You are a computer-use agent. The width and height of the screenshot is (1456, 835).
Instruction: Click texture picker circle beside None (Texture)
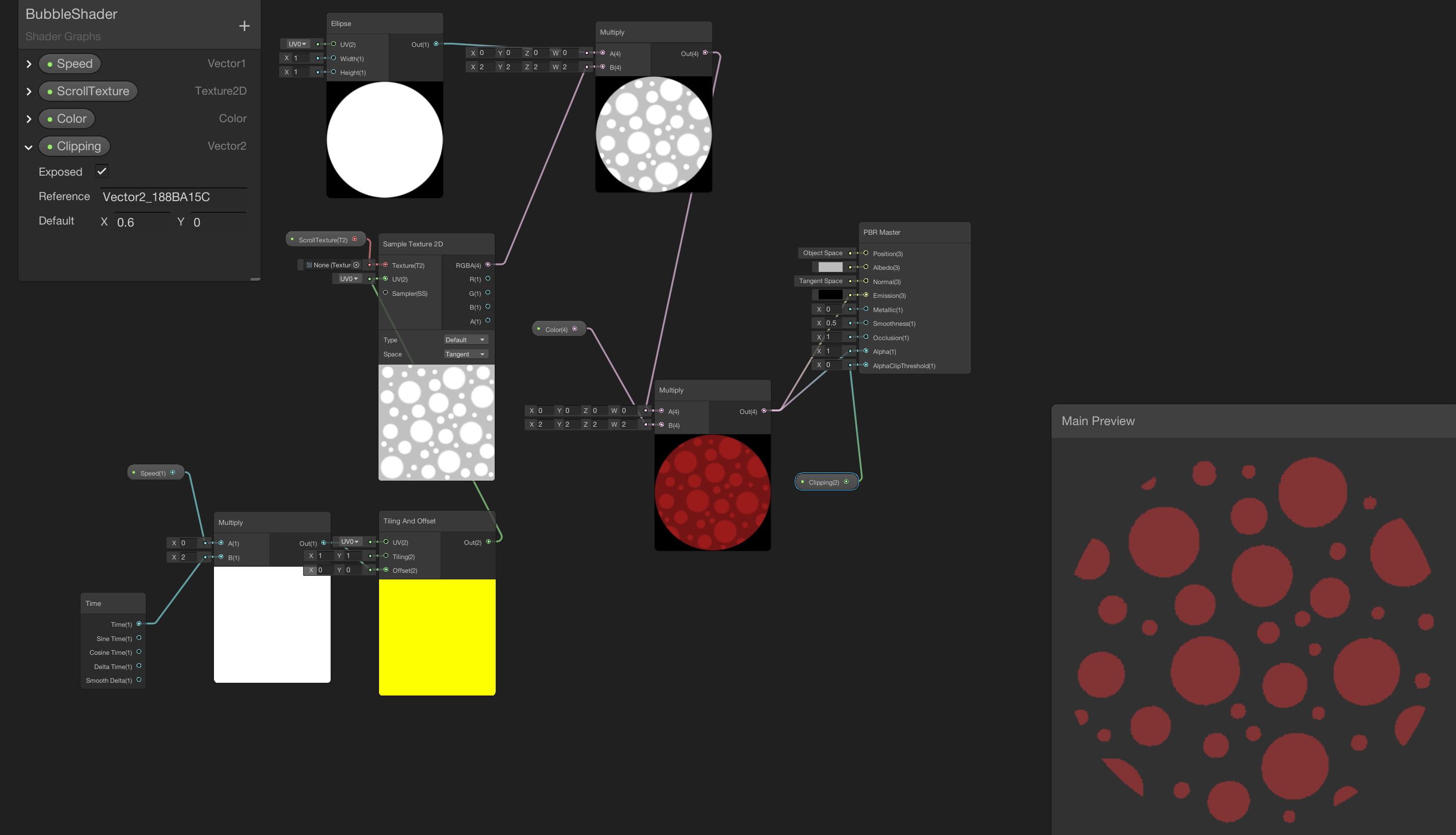coord(356,265)
